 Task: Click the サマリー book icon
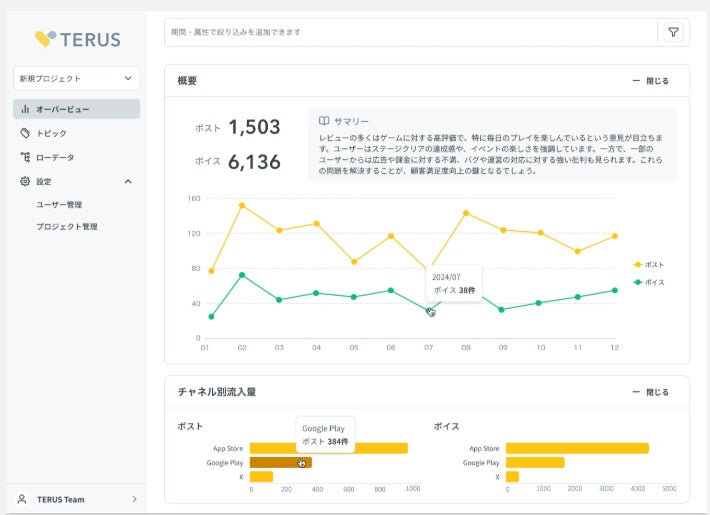pos(324,121)
